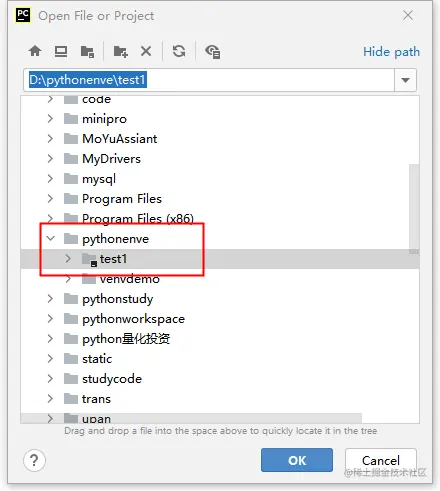The height and width of the screenshot is (491, 440).
Task: Select the MyDrivers folder
Action: pyautogui.click(x=111, y=159)
